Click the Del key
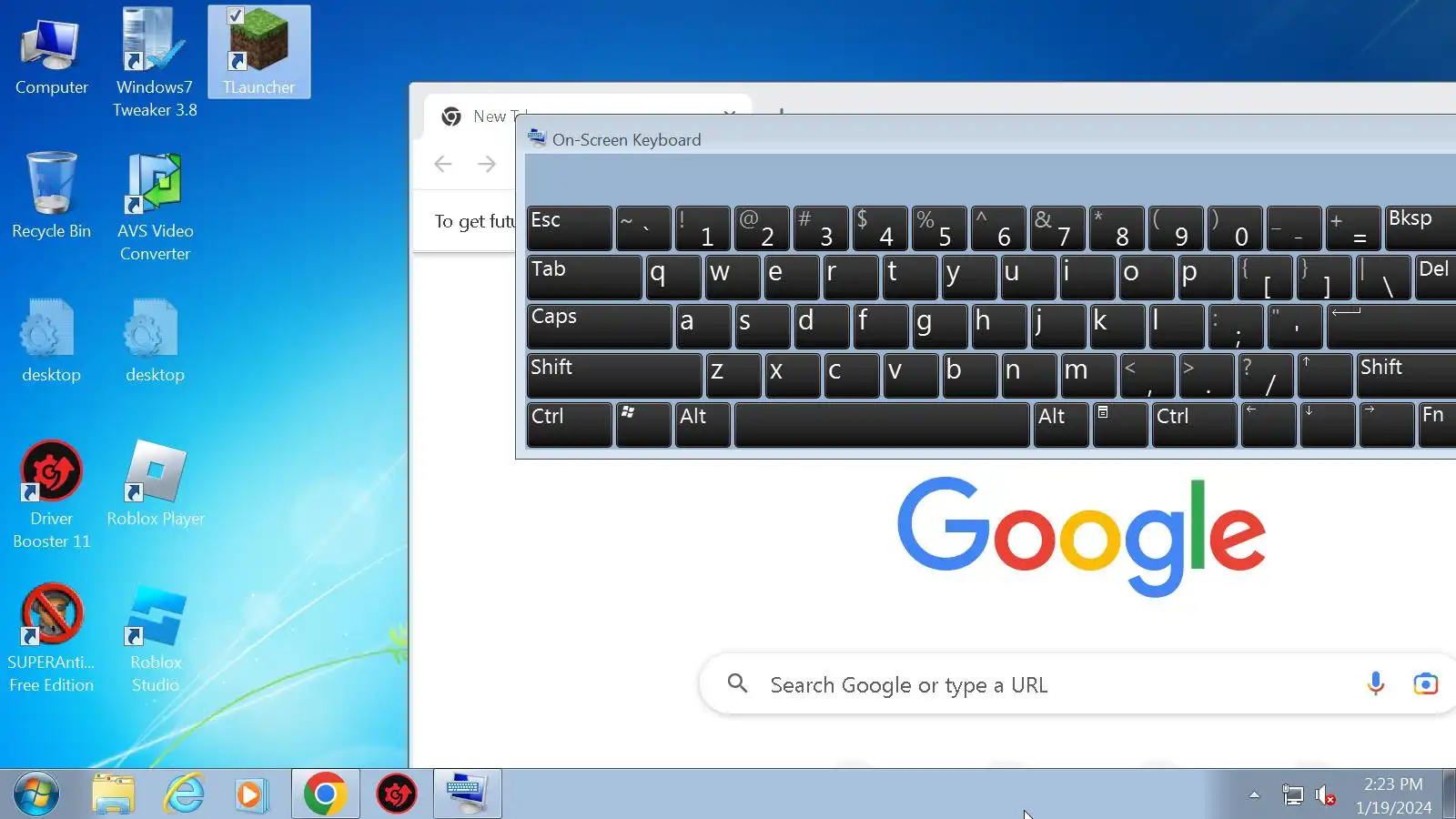Viewport: 1456px width, 819px height. pyautogui.click(x=1436, y=278)
